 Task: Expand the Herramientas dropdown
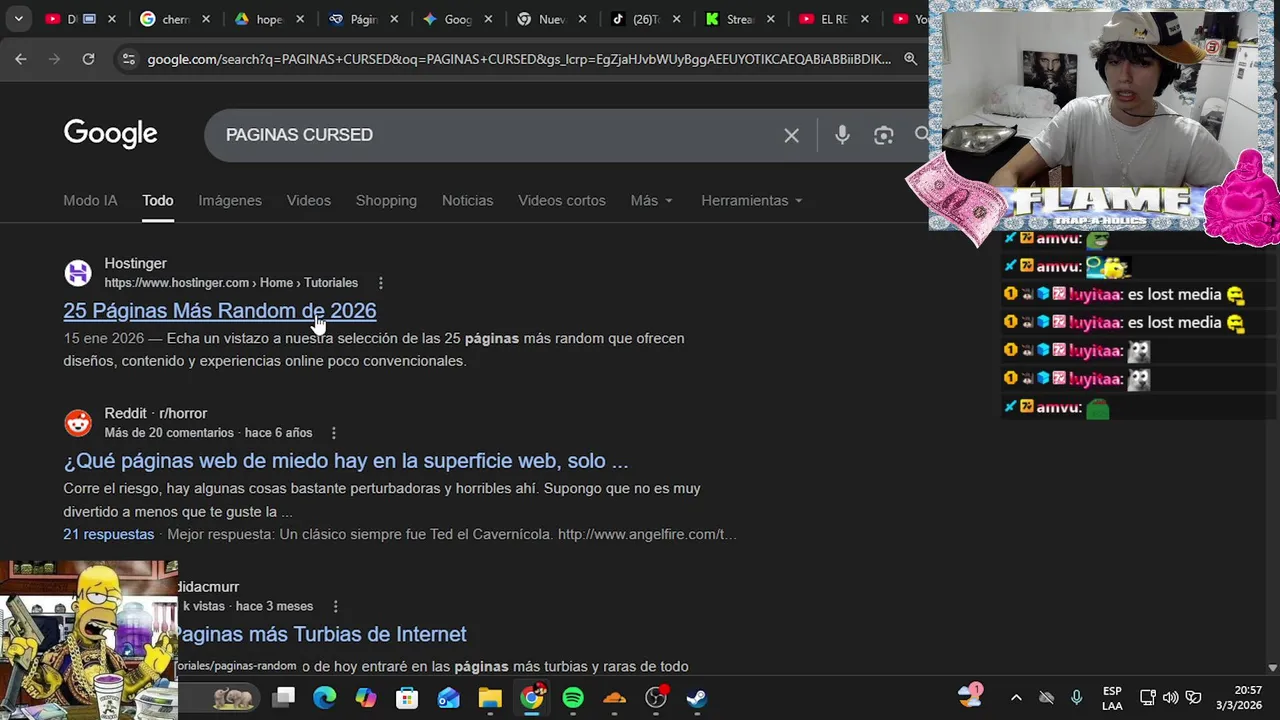point(752,200)
